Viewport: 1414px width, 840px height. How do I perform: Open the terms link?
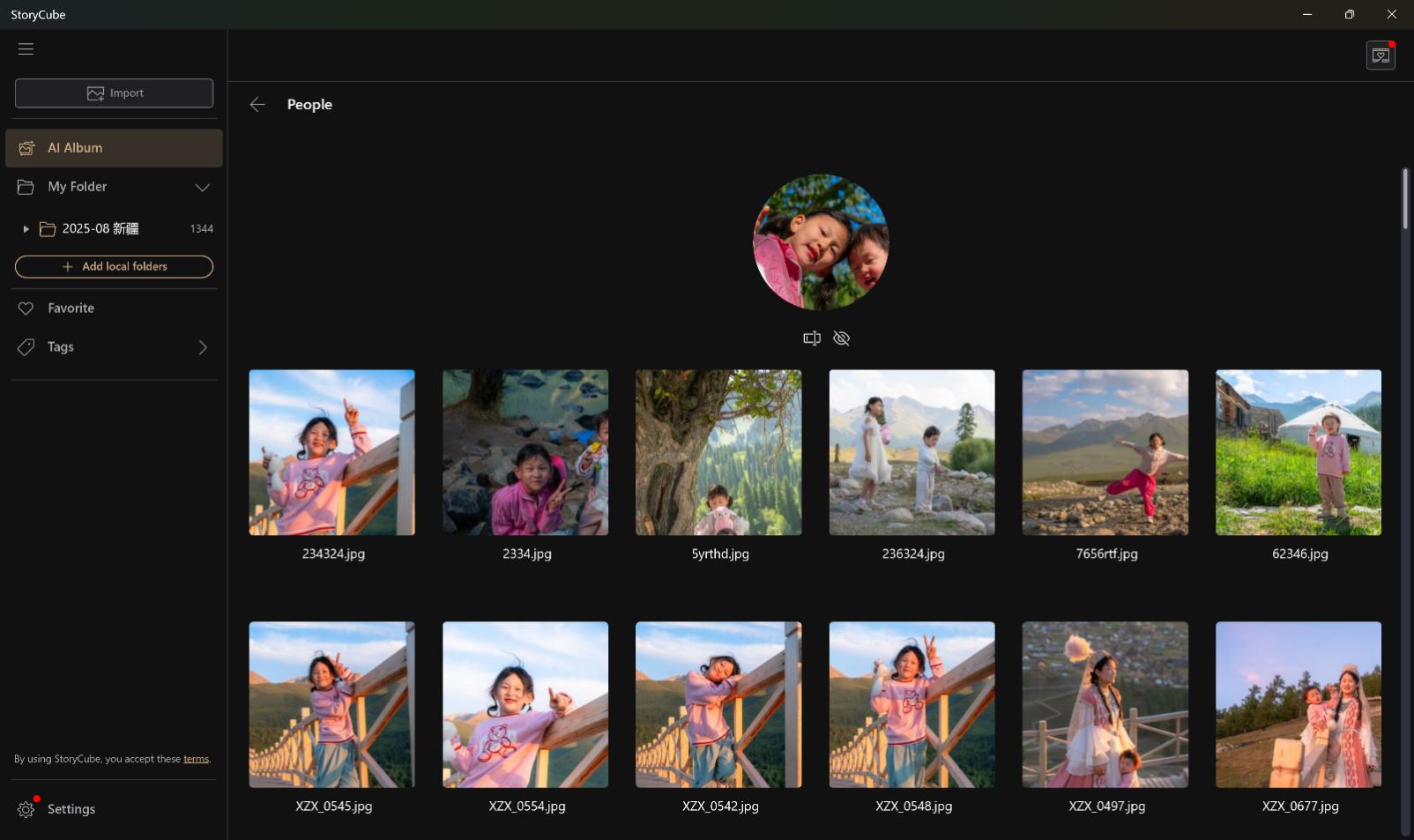pos(196,759)
